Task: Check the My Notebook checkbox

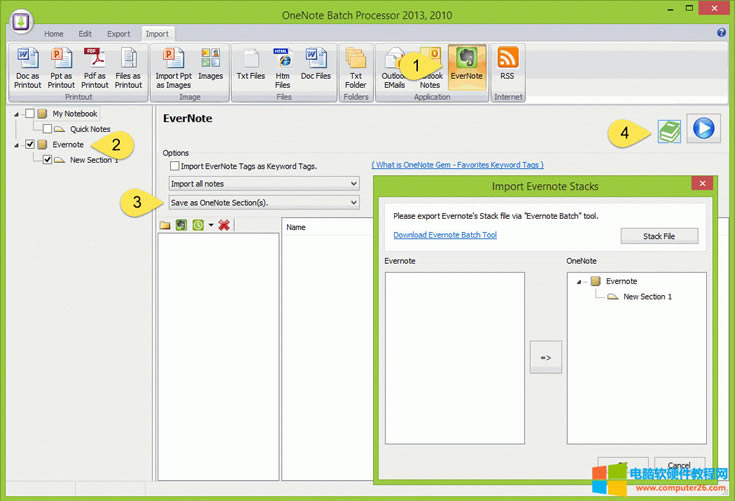Action: pyautogui.click(x=30, y=114)
